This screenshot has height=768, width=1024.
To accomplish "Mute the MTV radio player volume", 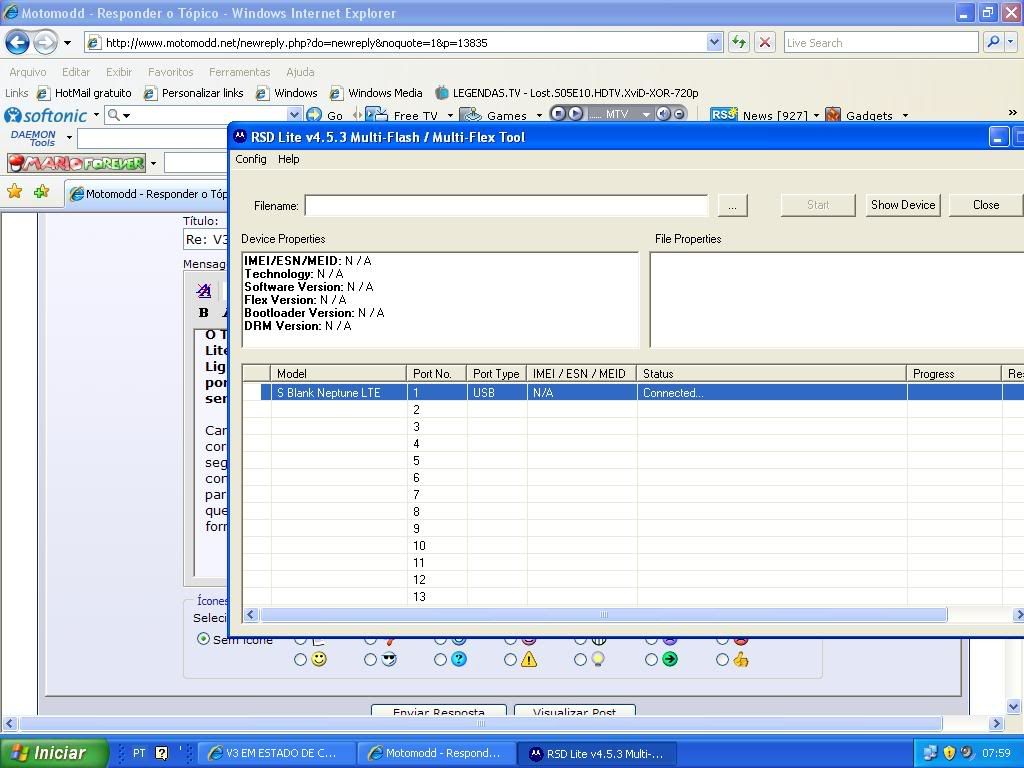I will [x=664, y=114].
